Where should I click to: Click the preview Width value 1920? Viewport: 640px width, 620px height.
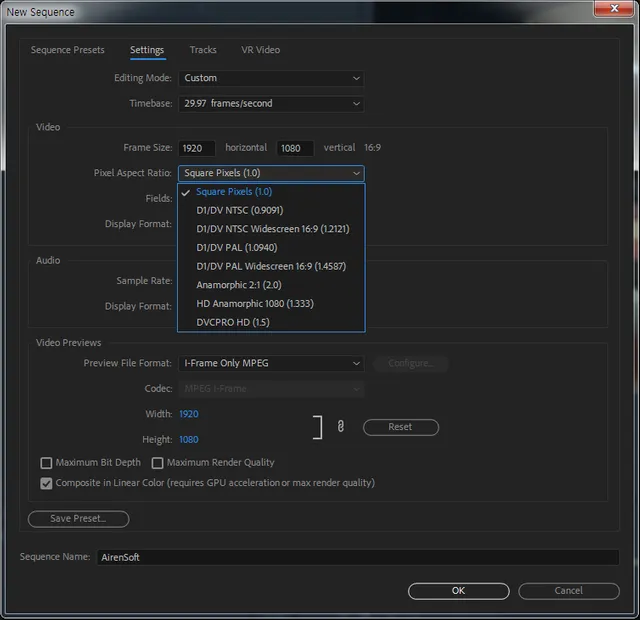coord(189,414)
